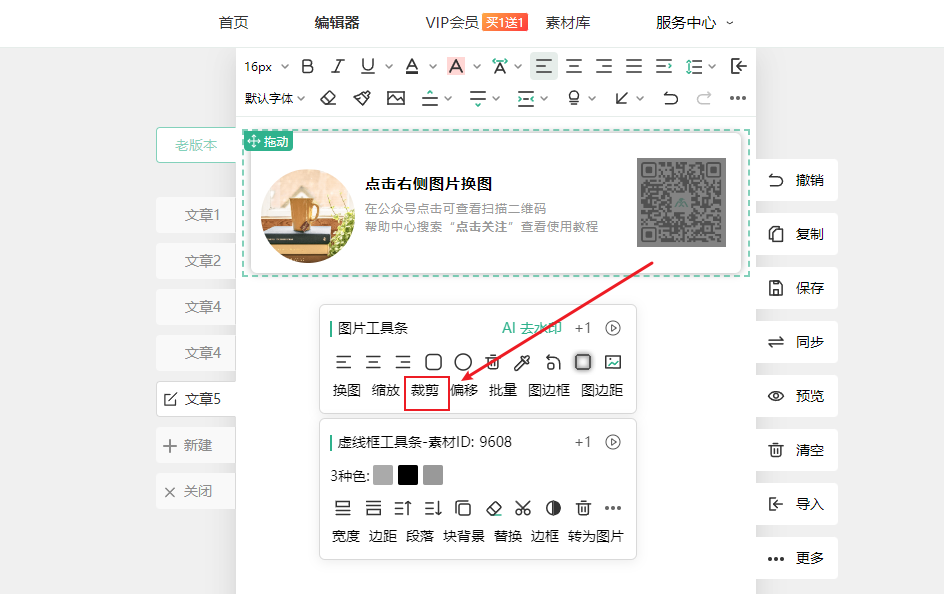944x594 pixels.
Task: Toggle image shadow square in 图片工具条
Action: click(583, 362)
